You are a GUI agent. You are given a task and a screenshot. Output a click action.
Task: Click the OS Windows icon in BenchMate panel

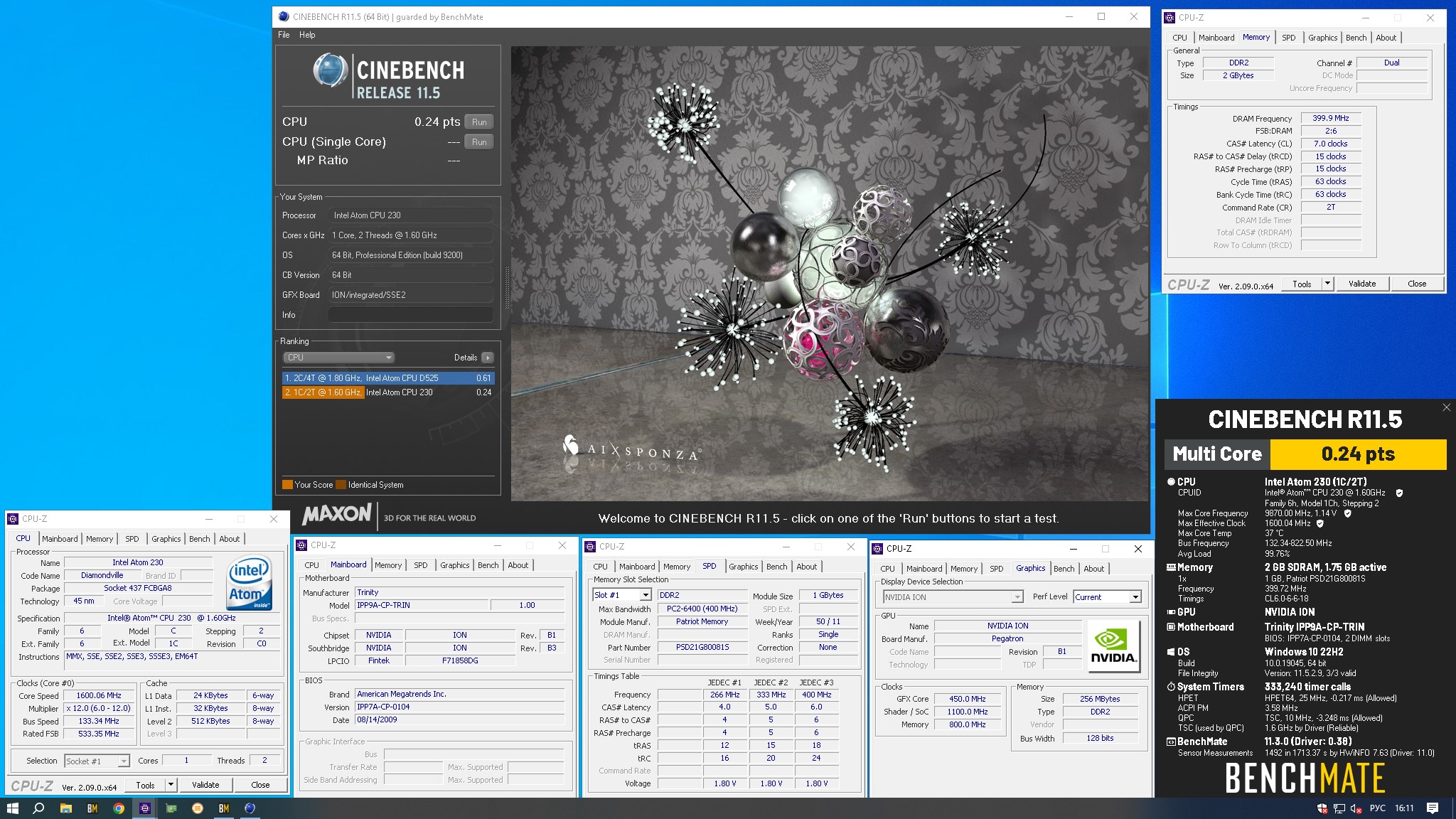pos(1171,652)
